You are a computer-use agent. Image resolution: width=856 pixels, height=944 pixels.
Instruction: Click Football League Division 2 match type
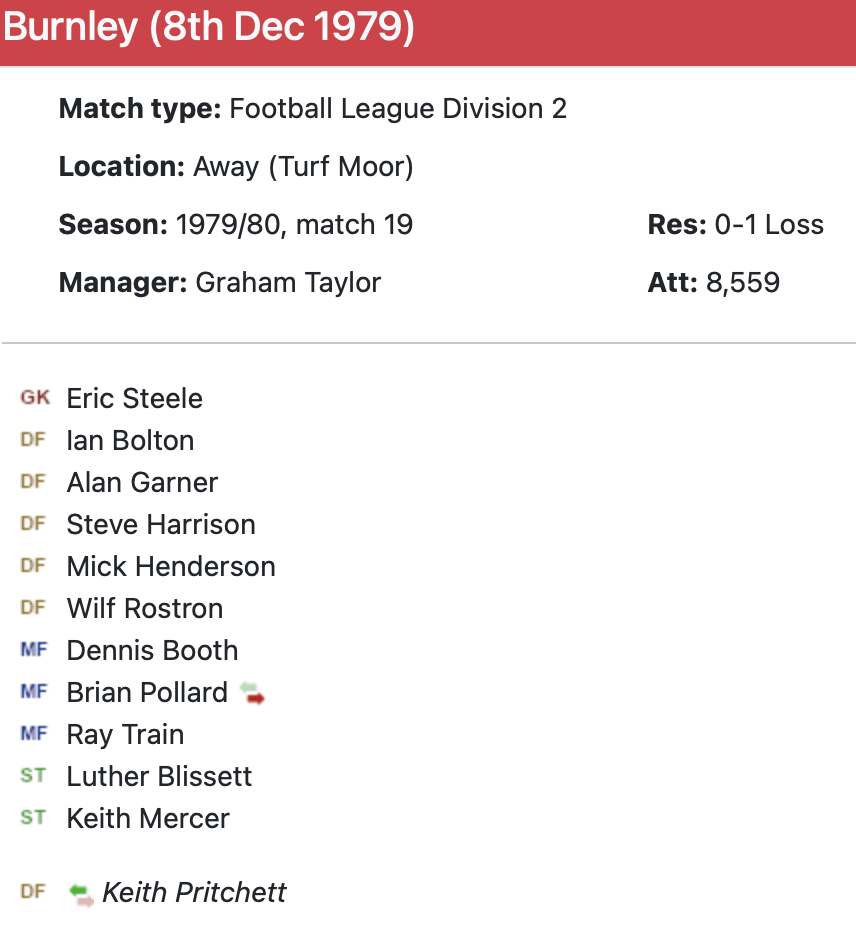[398, 108]
